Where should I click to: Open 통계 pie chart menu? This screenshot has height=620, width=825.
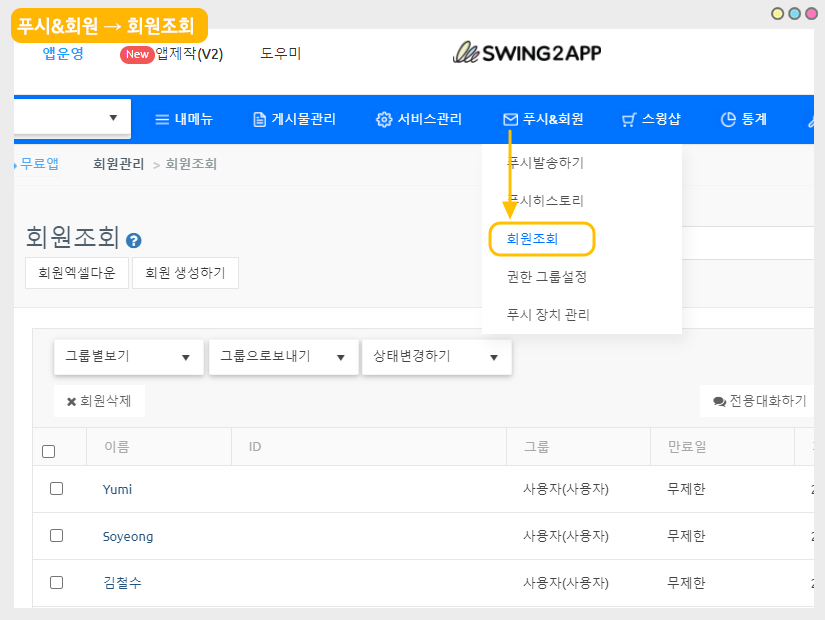pos(744,119)
